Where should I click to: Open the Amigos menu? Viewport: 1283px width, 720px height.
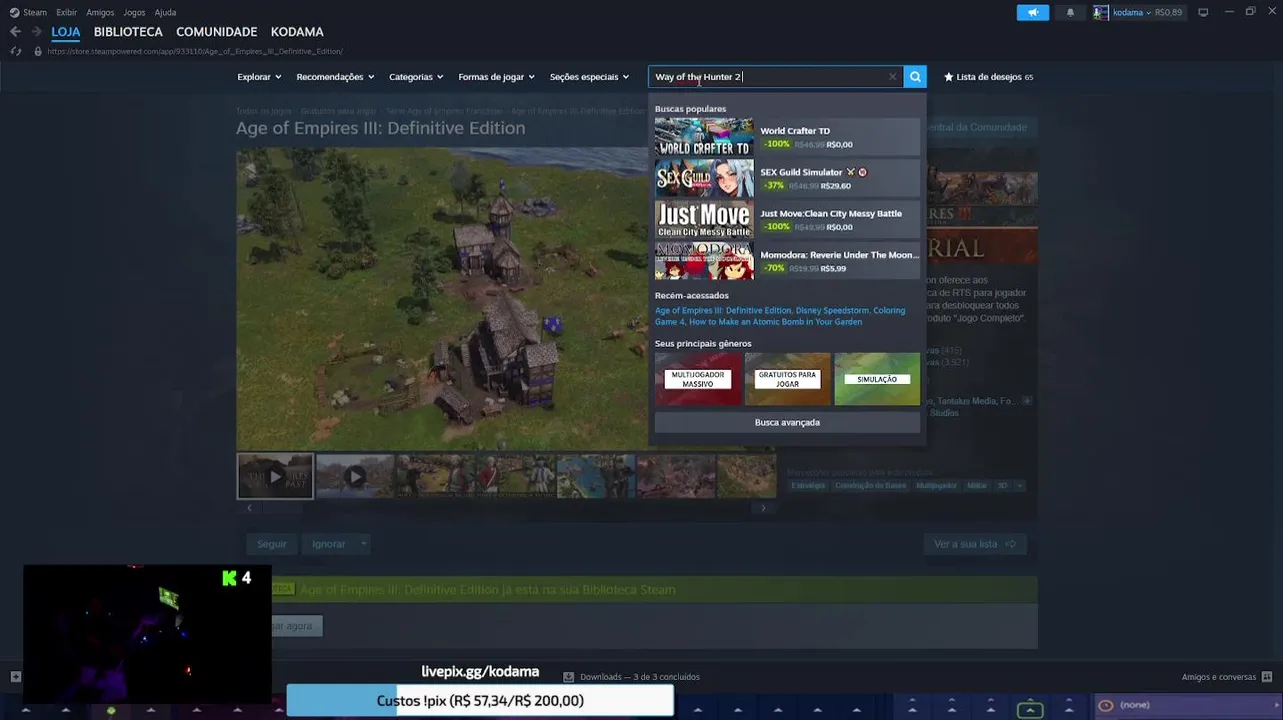(x=100, y=12)
